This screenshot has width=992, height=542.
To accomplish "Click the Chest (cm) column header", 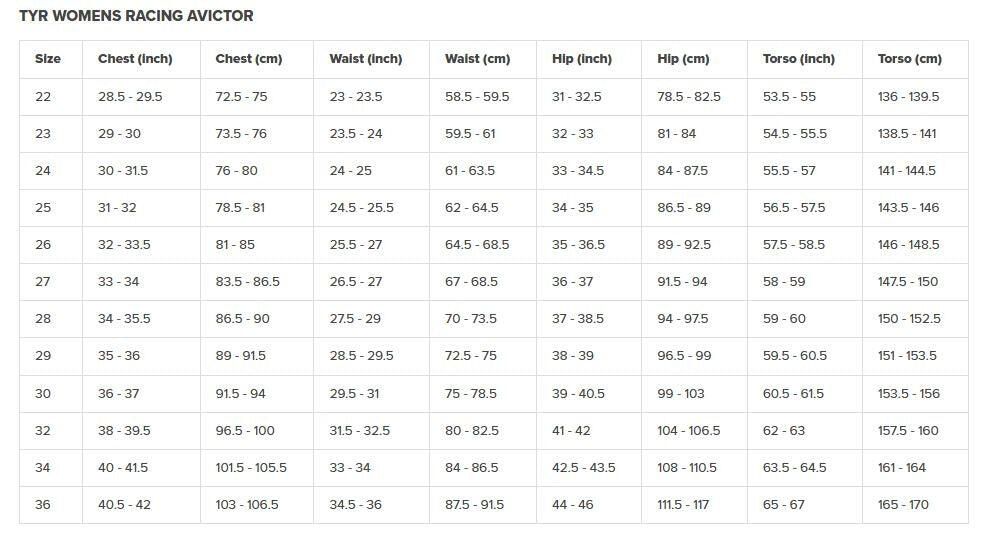I will [249, 59].
